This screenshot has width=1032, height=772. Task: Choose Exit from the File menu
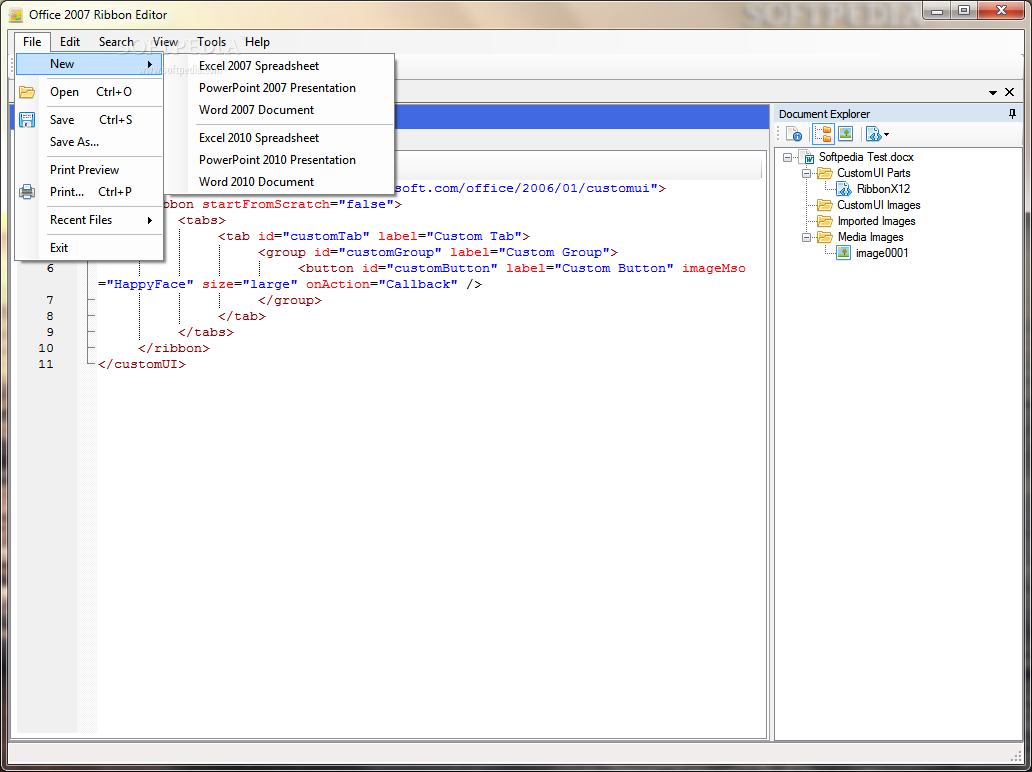coord(89,247)
